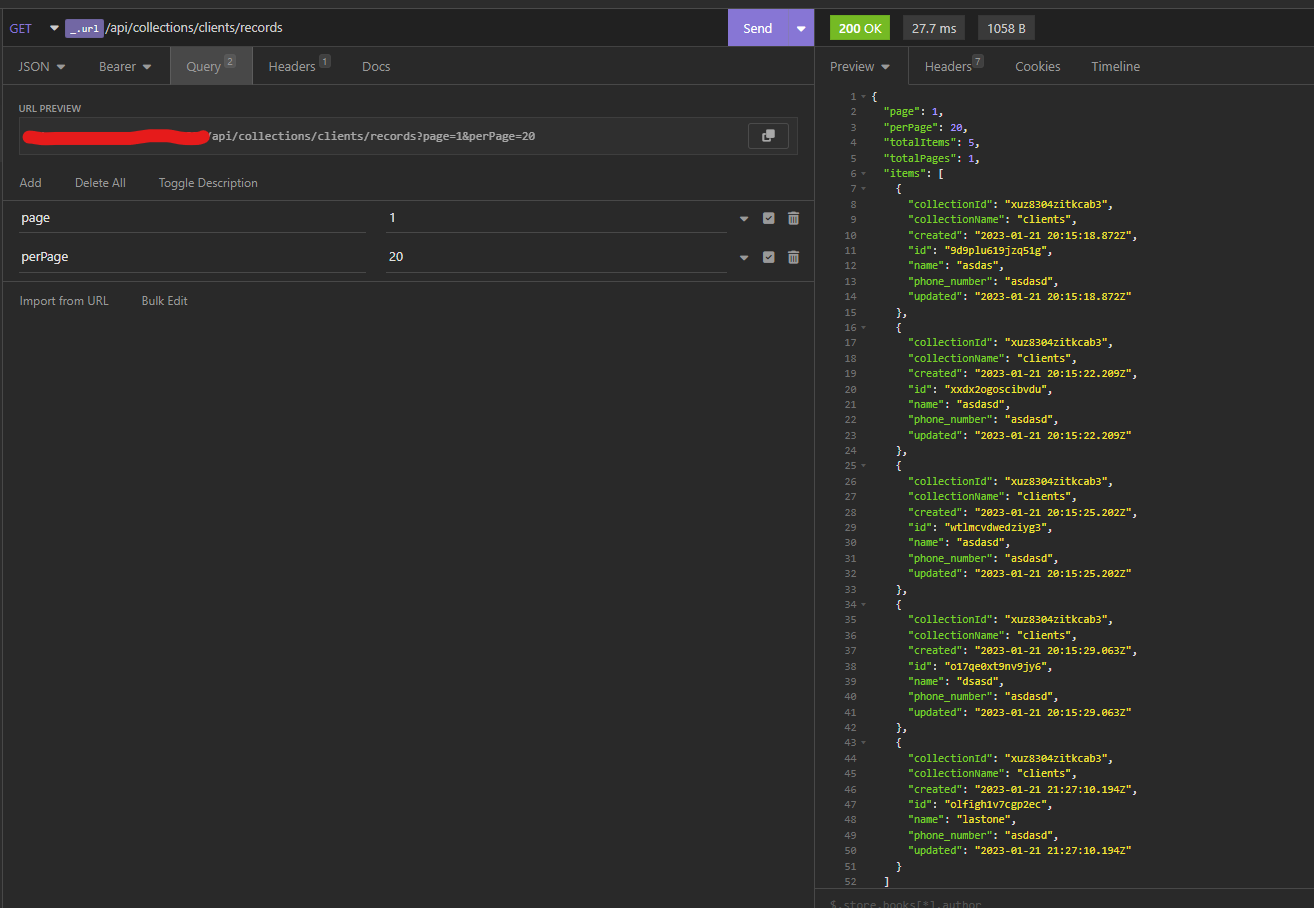
Task: Click "Toggle Description" for query parameters
Action: click(x=208, y=182)
